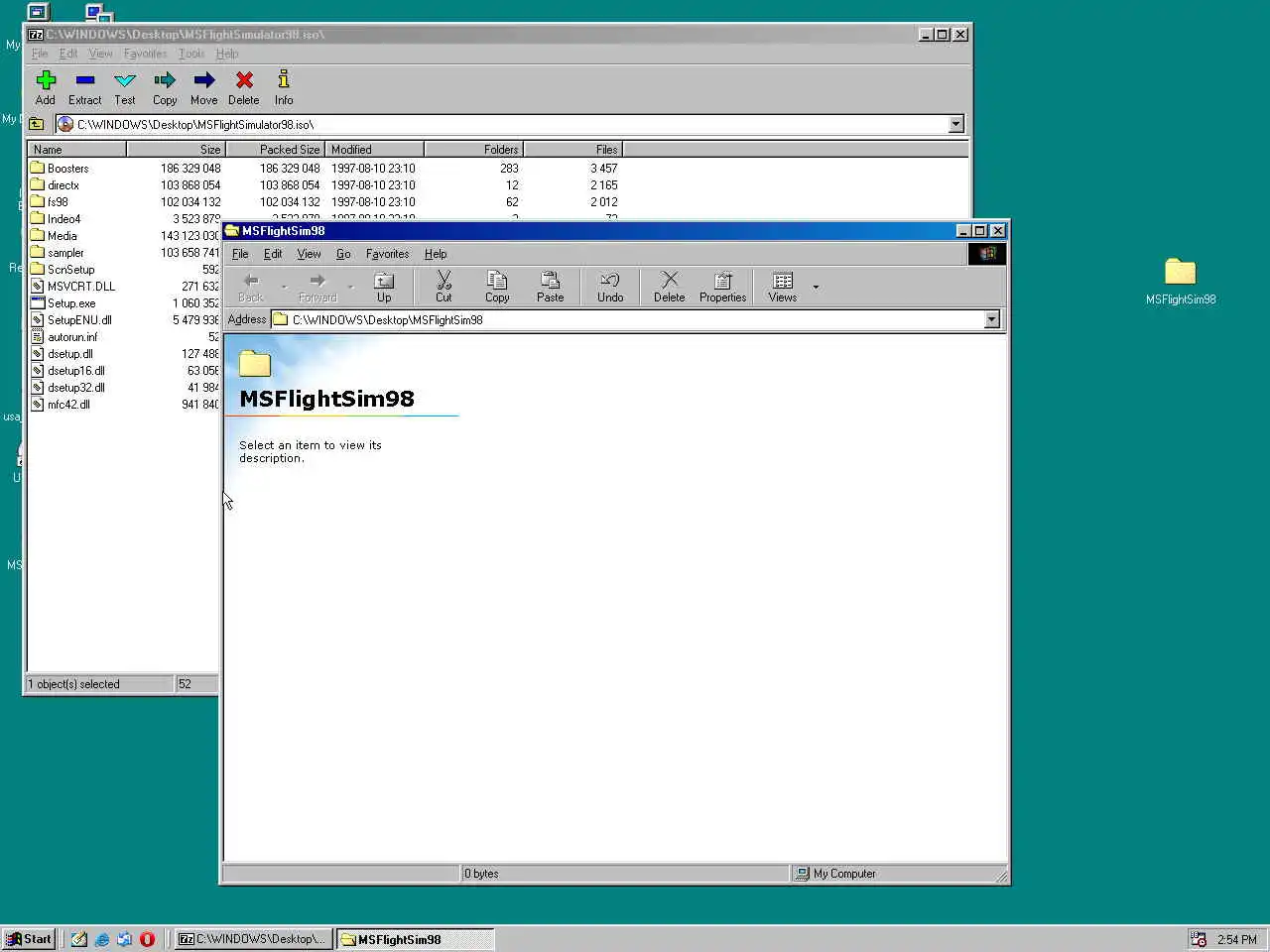Click the red X Delete in 7-Zip
Viewport: 1270px width, 952px height.
point(244,87)
